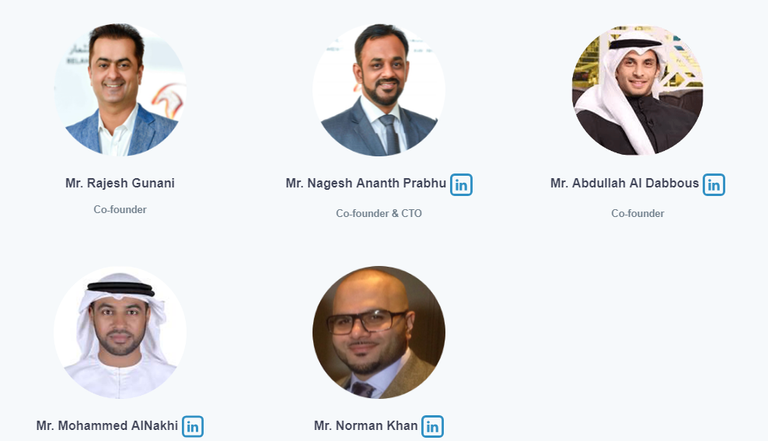The width and height of the screenshot is (768, 441).
Task: Select the name Mr. Norman Khan
Action: coord(366,425)
